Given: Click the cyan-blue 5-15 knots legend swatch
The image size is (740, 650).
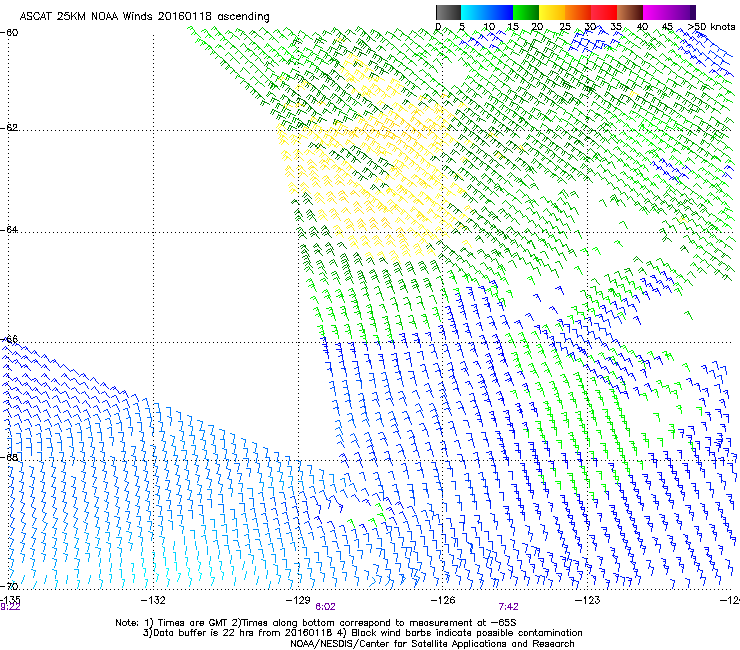Looking at the screenshot, I should pyautogui.click(x=487, y=12).
